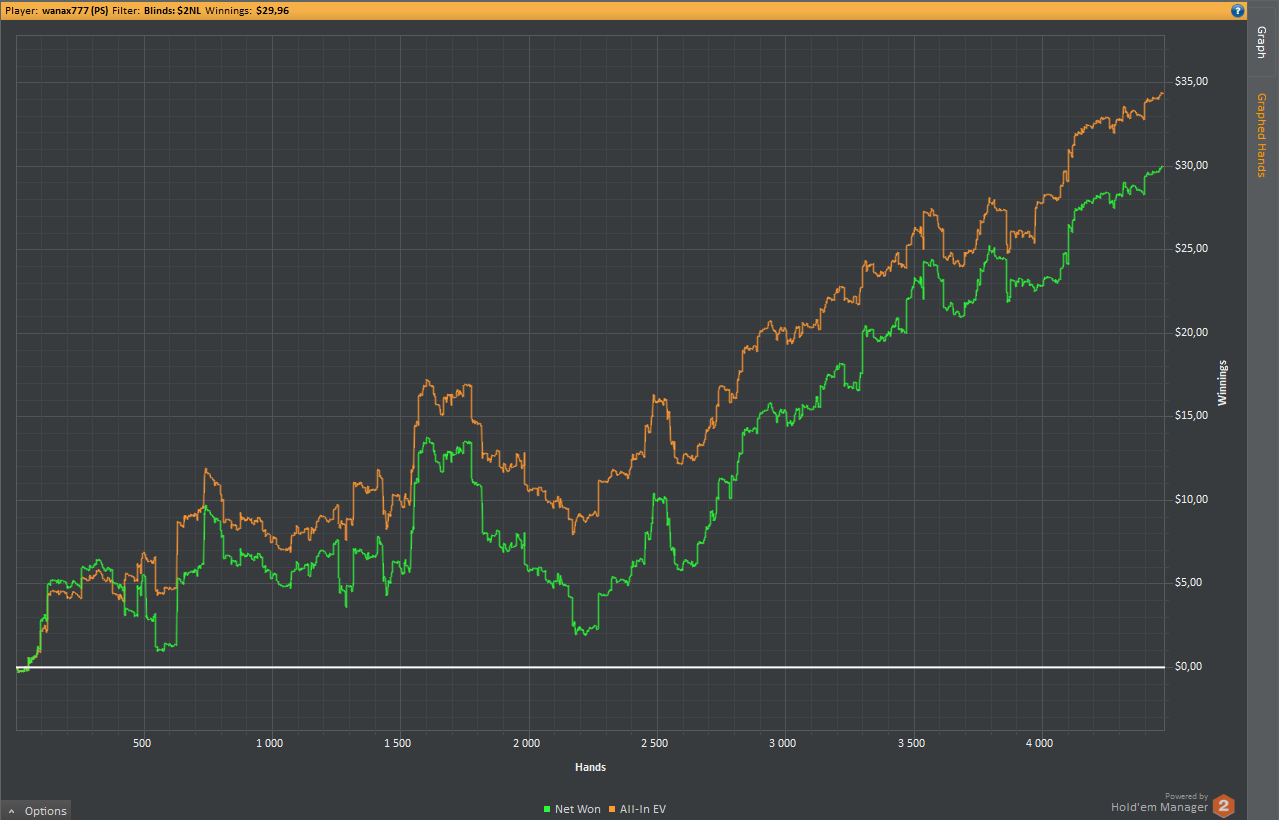Click the orange All-In EV color square
This screenshot has height=820, width=1279.
click(611, 809)
